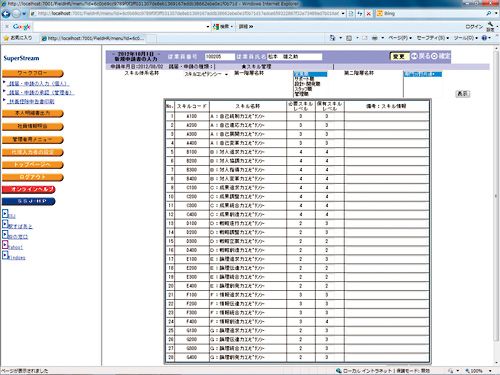Open the セーフティ(S) menu
Image resolution: width=500 pixels, height=375 pixels.
point(433,38)
